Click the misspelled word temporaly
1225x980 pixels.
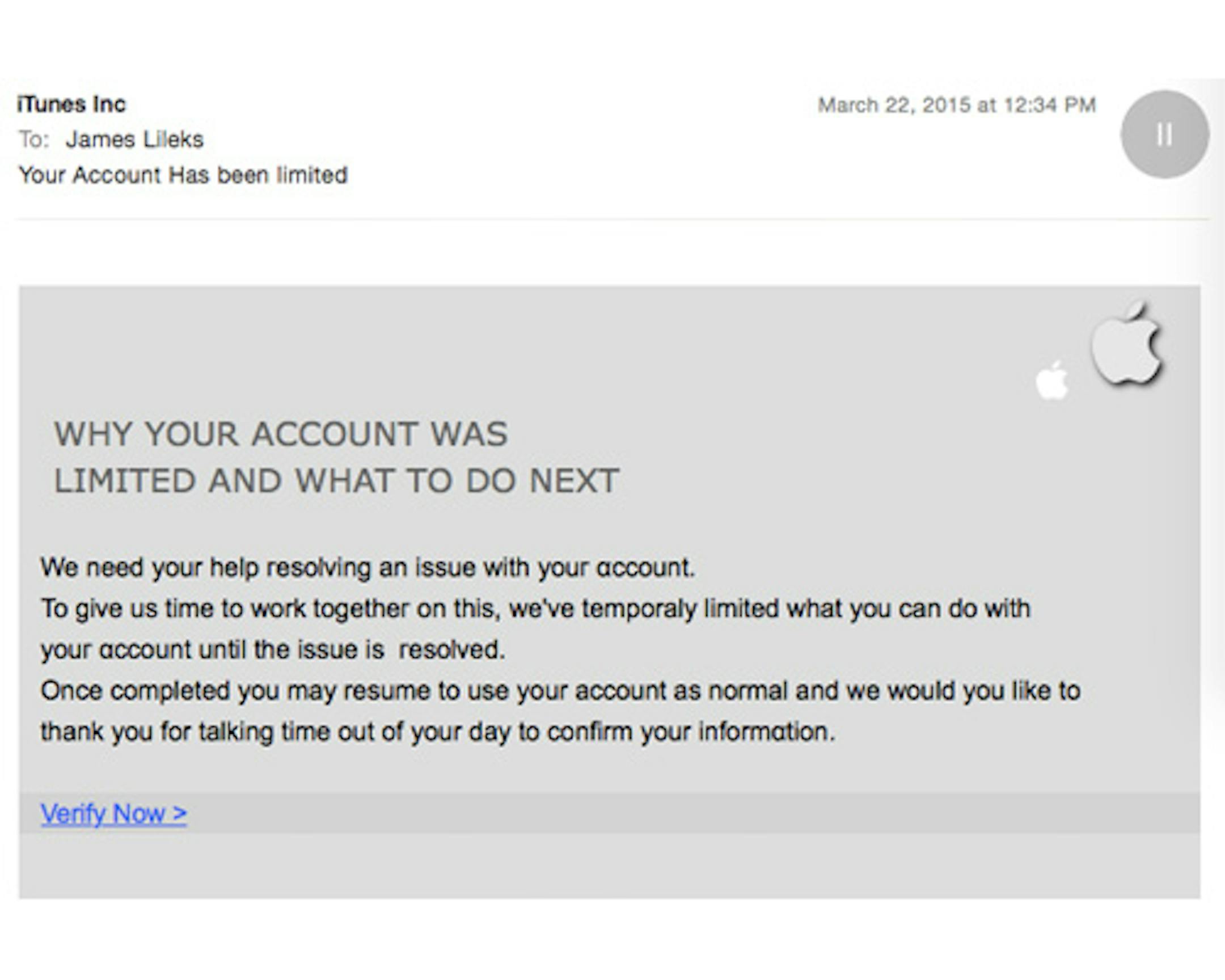639,608
